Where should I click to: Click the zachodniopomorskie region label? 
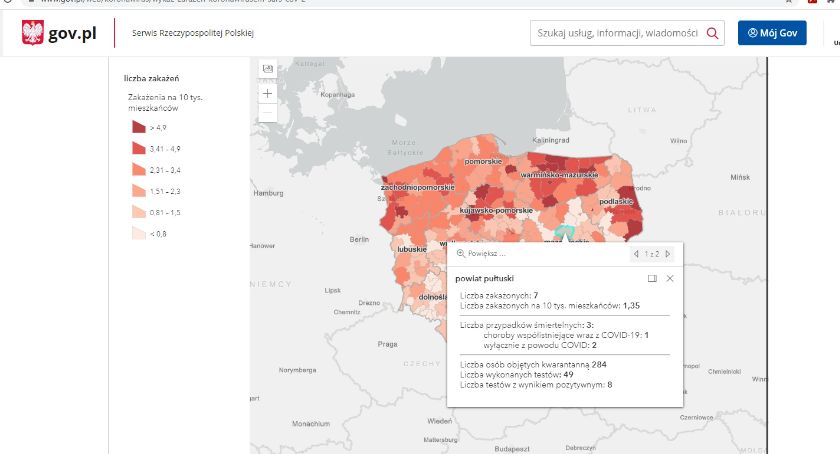coord(417,188)
